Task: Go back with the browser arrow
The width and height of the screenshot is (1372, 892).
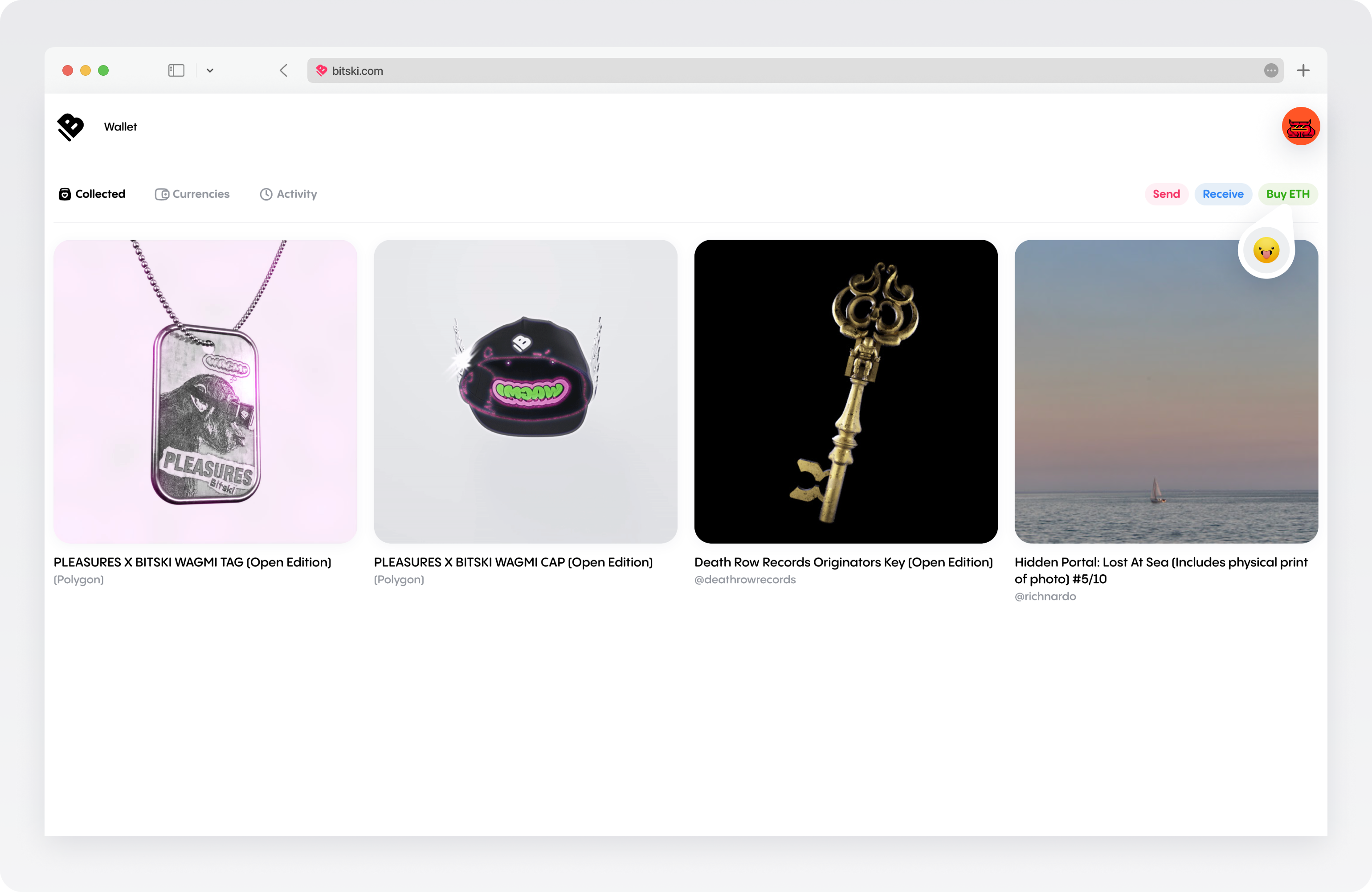Action: point(283,70)
